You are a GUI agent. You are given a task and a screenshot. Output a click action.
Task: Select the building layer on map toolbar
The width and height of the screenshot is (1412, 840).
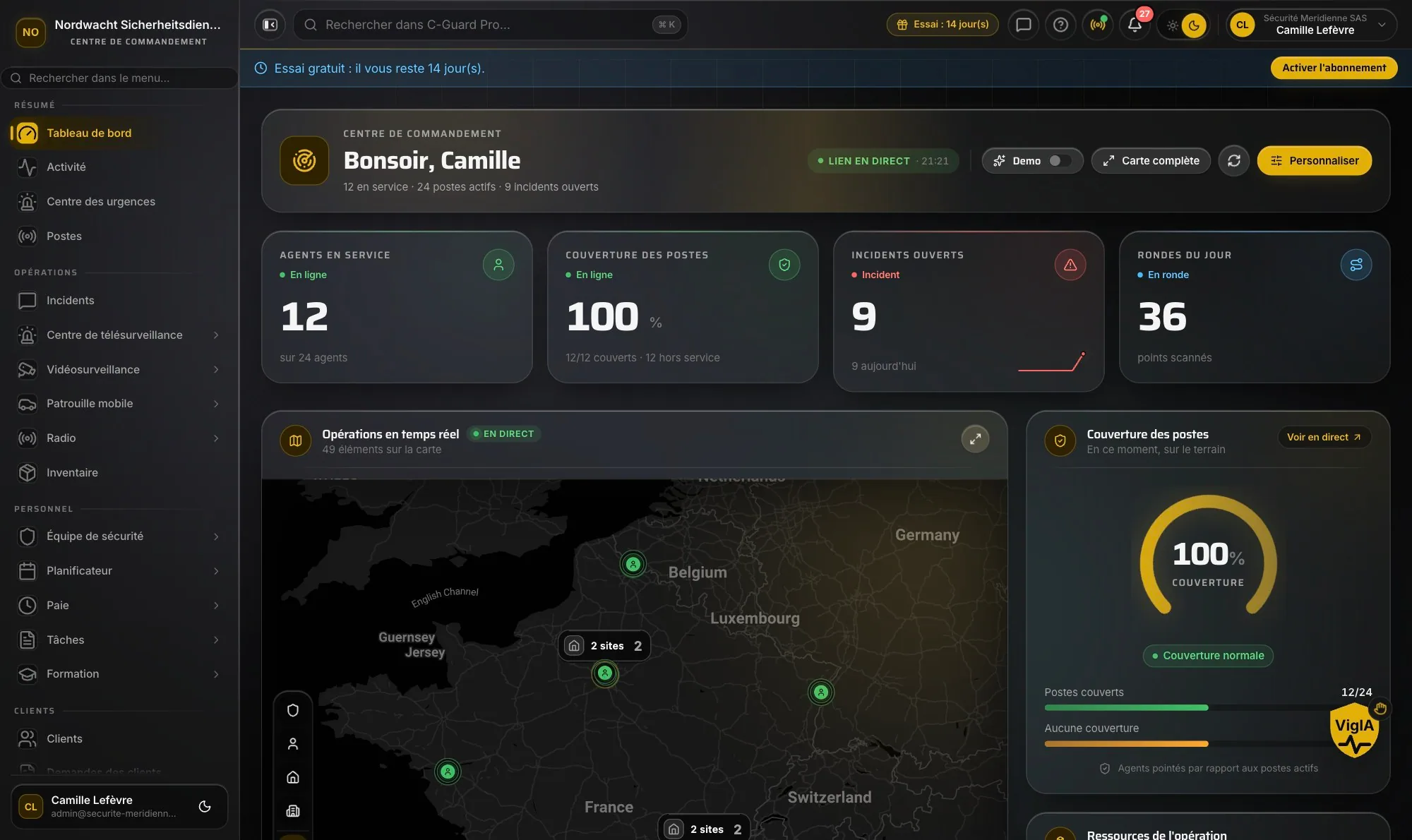pos(293,811)
